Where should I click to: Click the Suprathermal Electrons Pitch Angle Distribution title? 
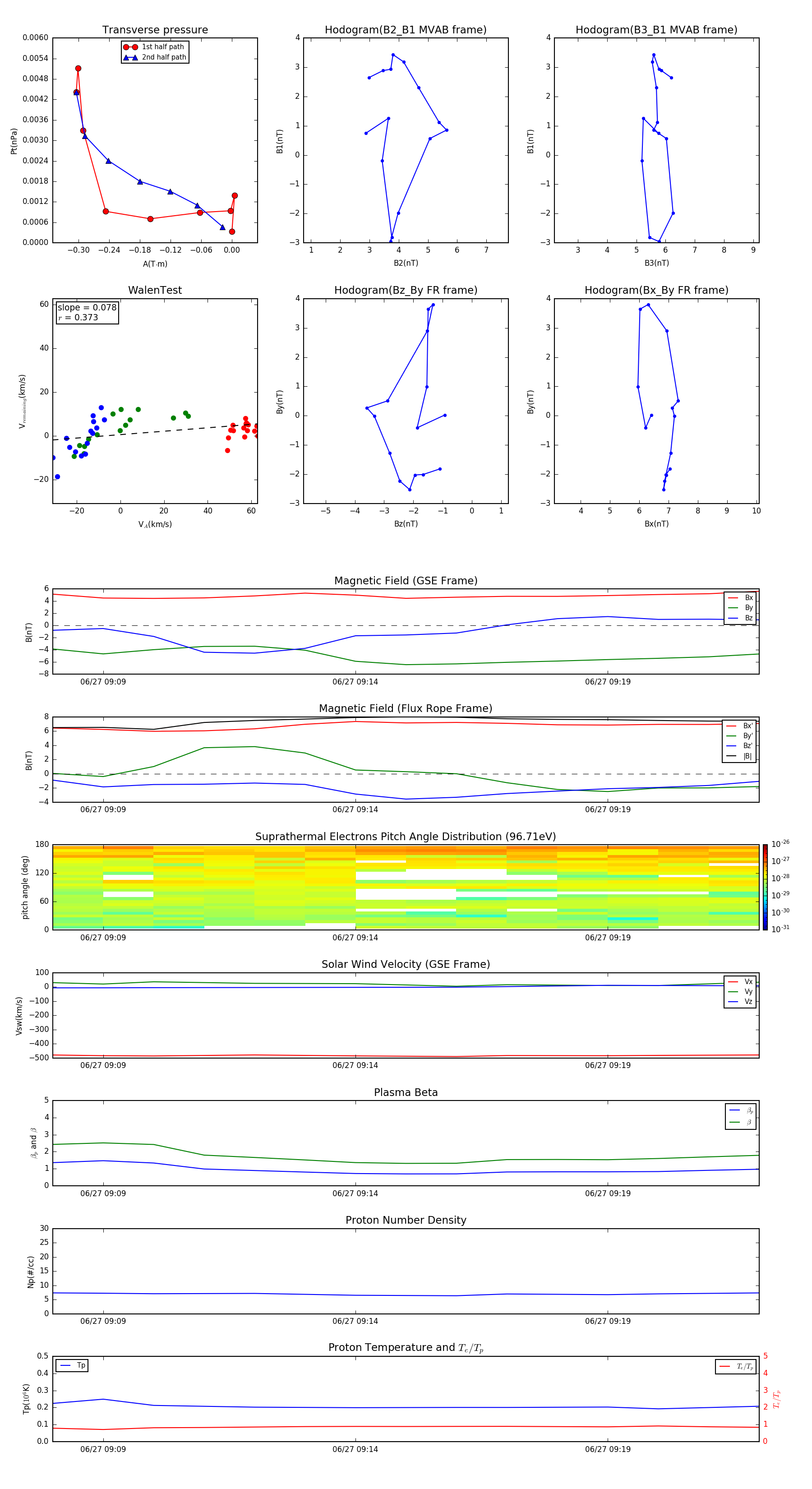pyautogui.click(x=406, y=837)
